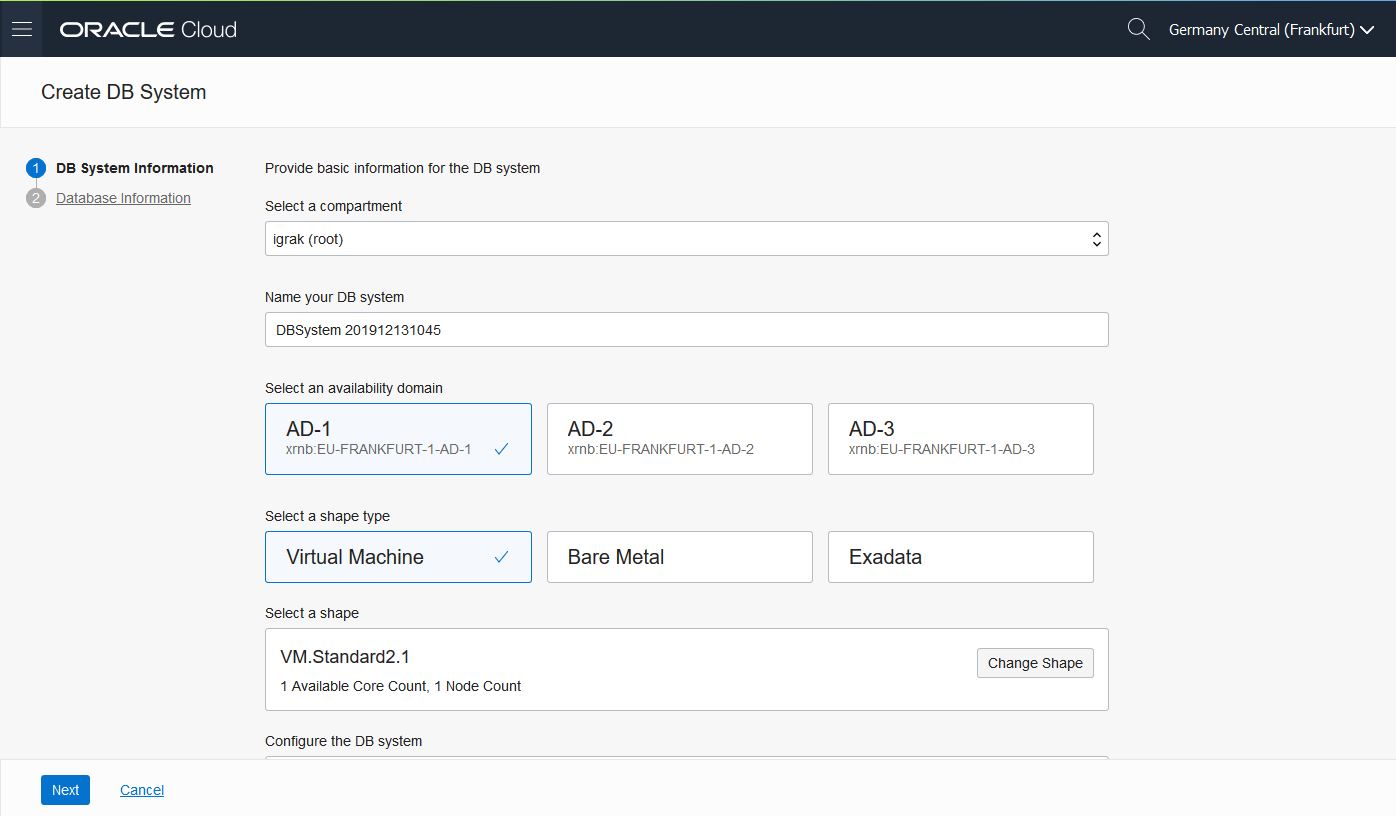Open DB System Information step

135,168
